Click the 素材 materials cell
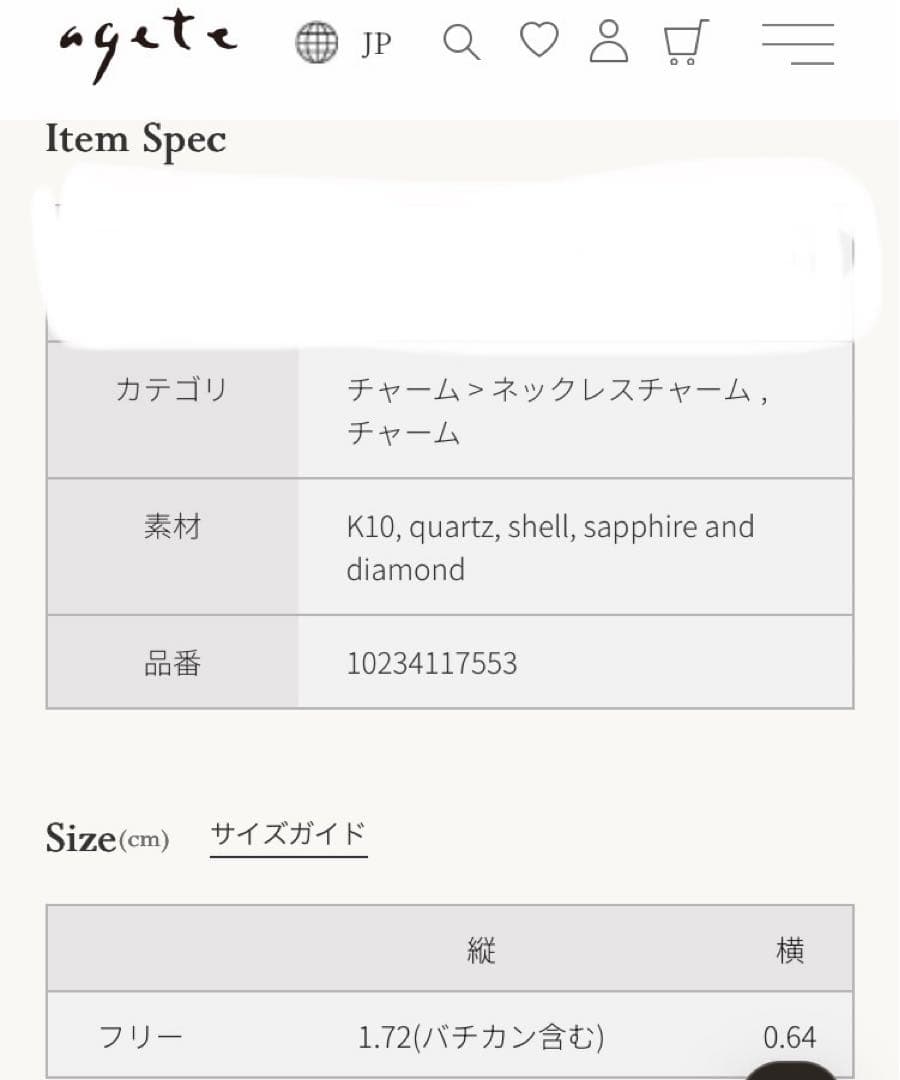Image resolution: width=900 pixels, height=1080 pixels. point(171,527)
